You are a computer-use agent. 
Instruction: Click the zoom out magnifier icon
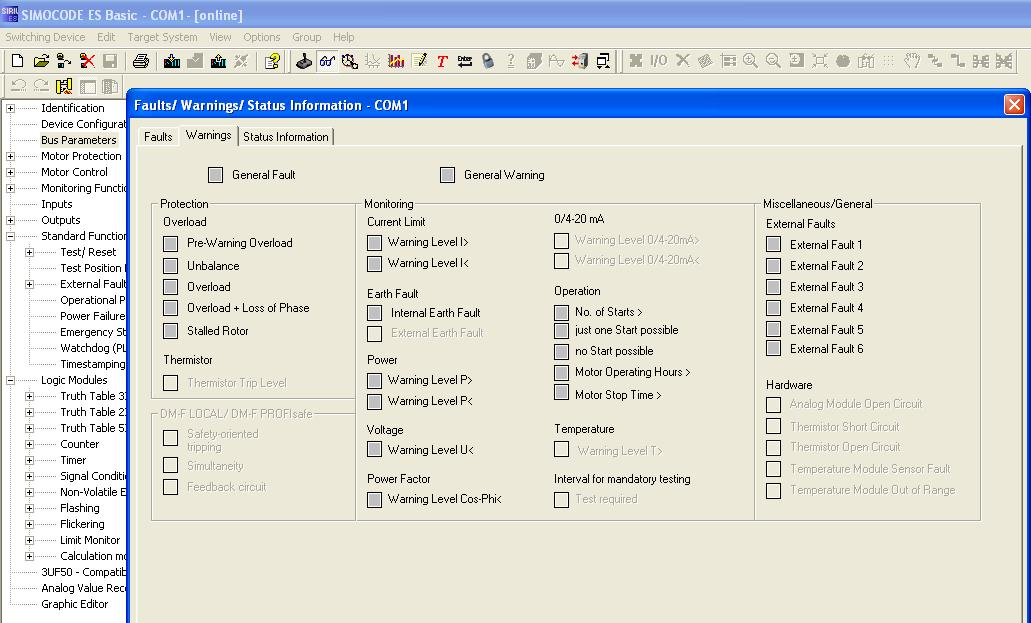coord(773,61)
